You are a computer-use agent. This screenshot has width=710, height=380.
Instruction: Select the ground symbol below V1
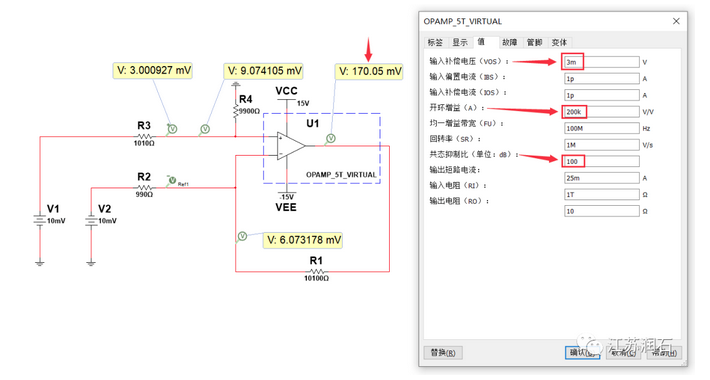coord(40,263)
